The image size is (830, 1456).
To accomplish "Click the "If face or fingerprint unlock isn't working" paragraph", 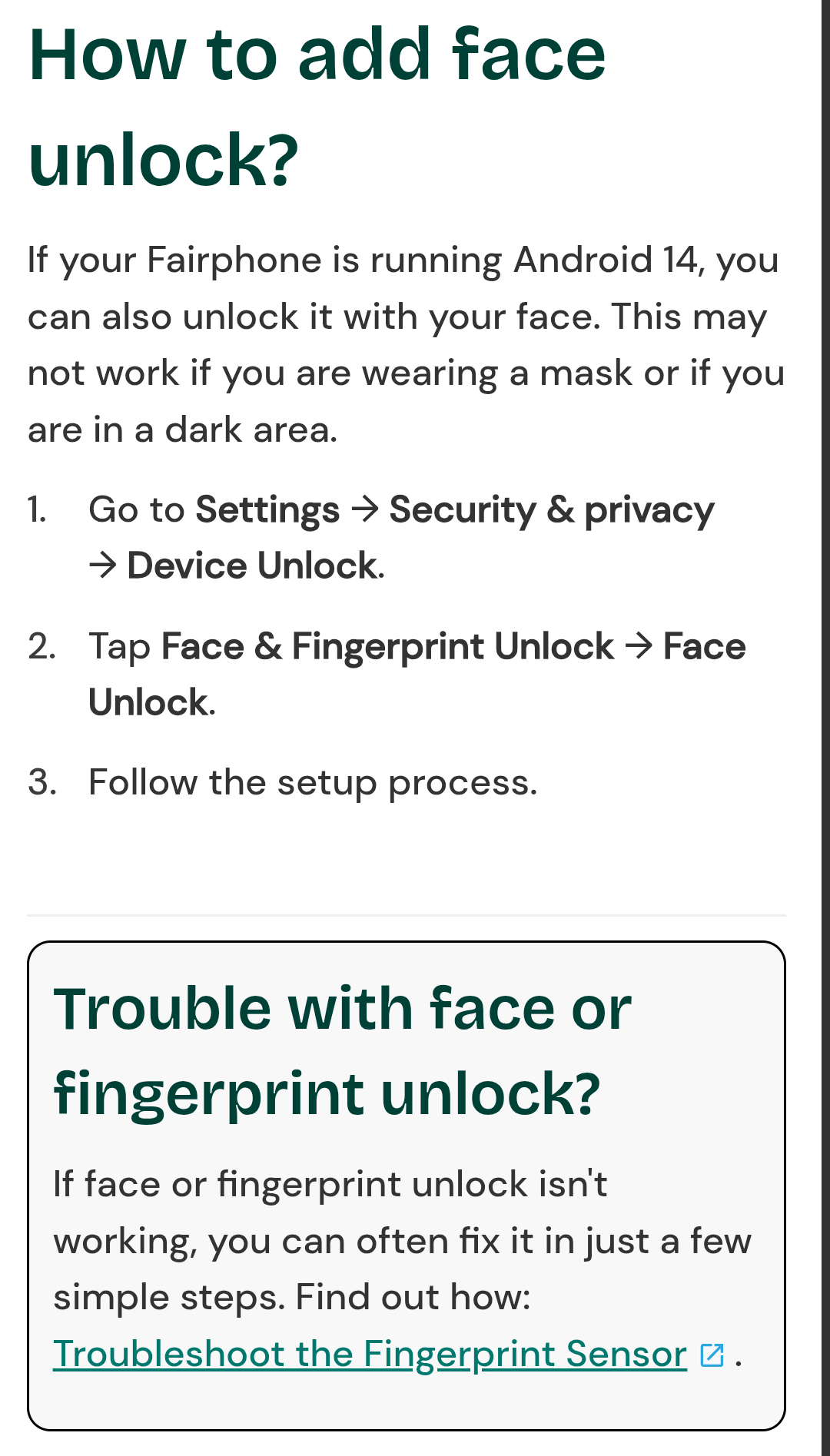I will pyautogui.click(x=401, y=1240).
